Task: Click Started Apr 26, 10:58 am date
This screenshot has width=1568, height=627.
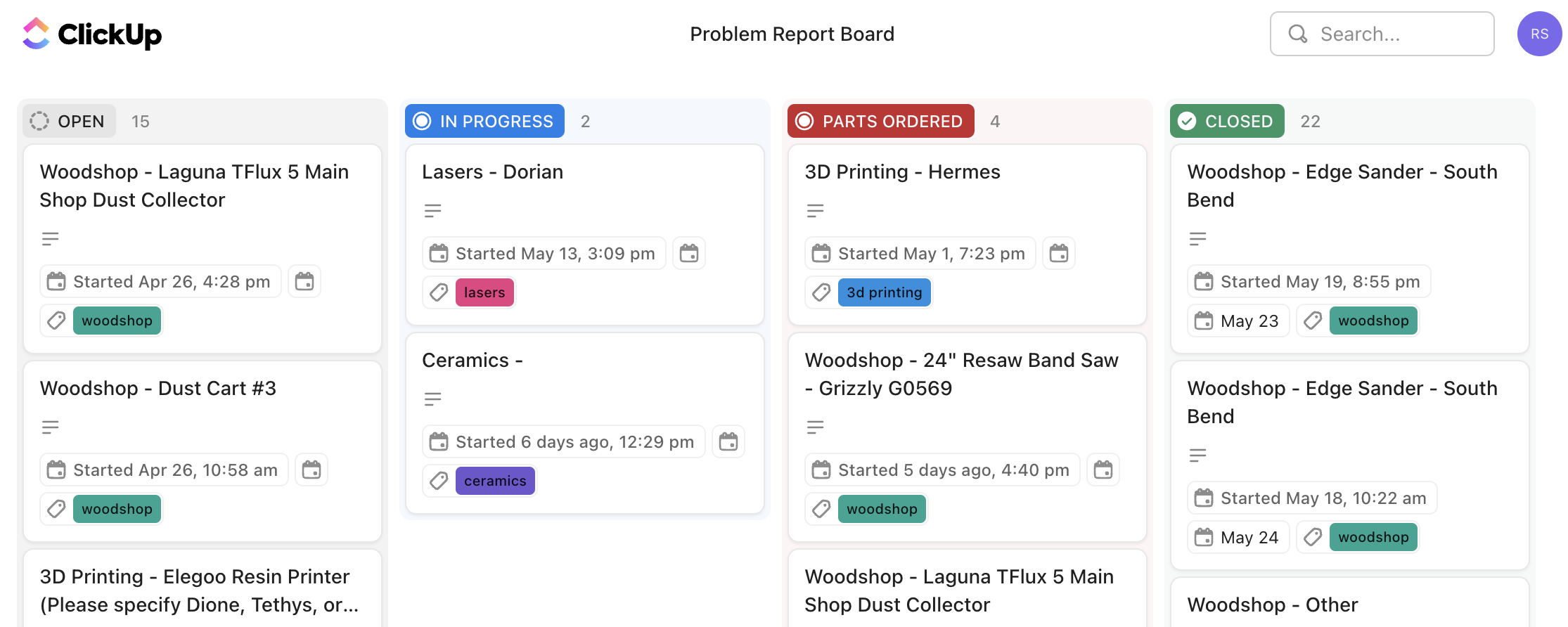Action: click(x=165, y=470)
